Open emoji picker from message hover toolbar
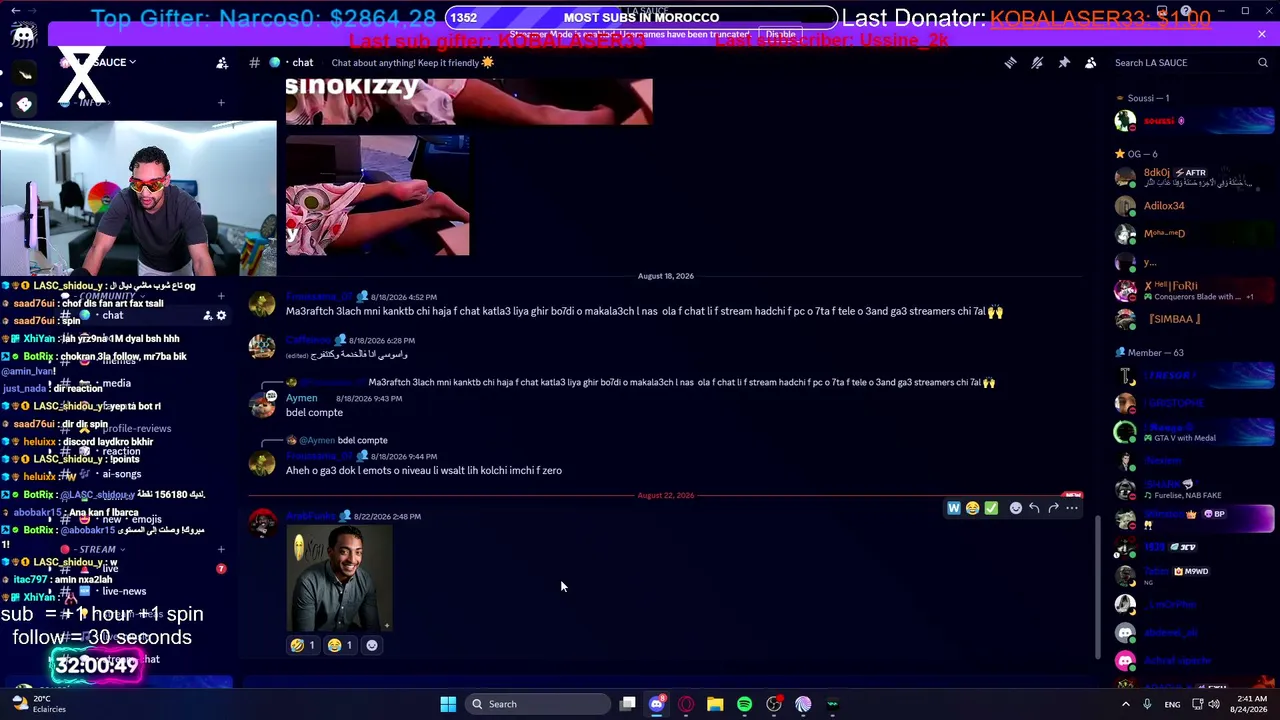 pos(1016,508)
